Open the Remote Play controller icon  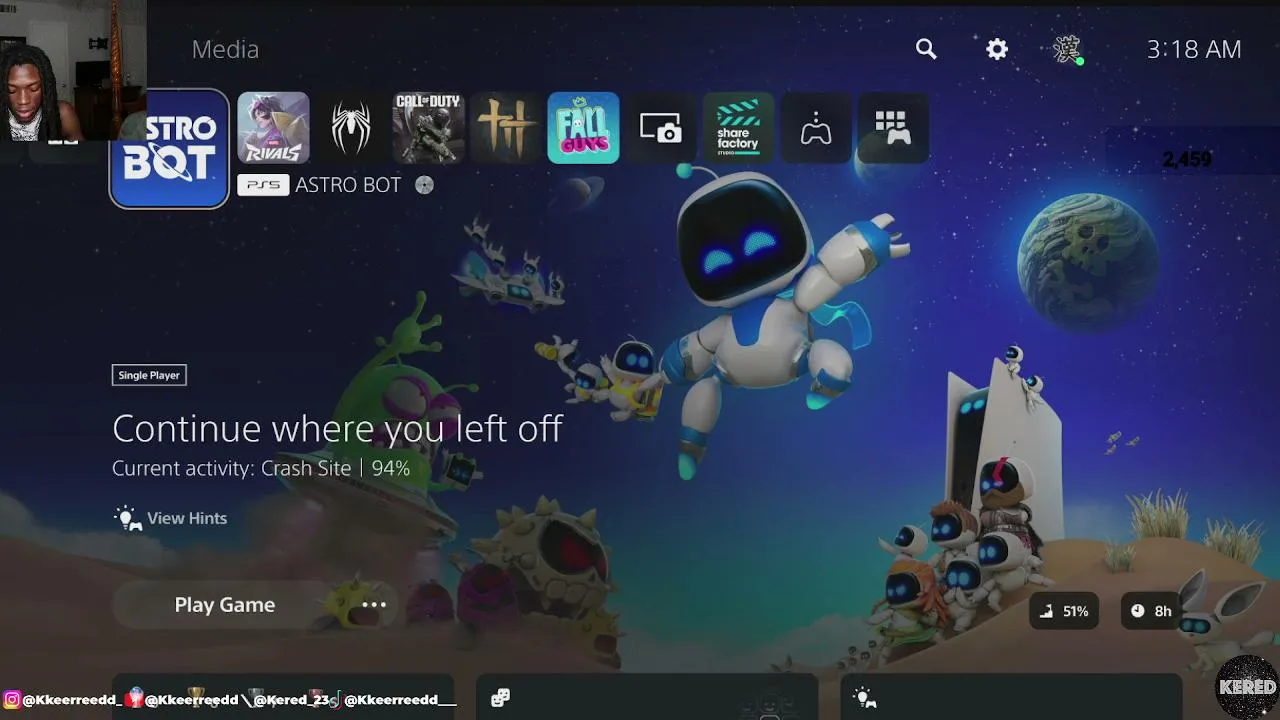click(x=816, y=128)
